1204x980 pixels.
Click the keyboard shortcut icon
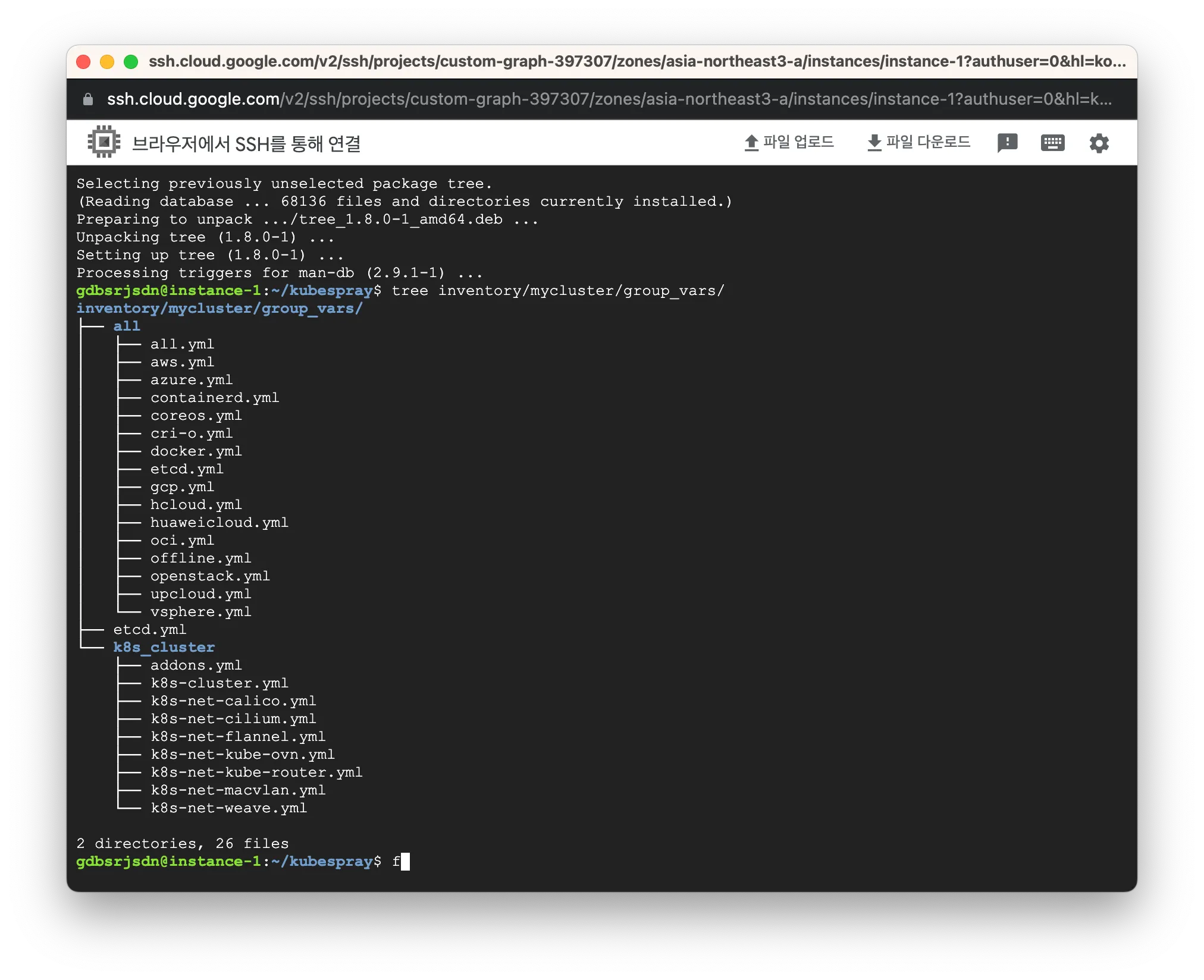(x=1052, y=143)
